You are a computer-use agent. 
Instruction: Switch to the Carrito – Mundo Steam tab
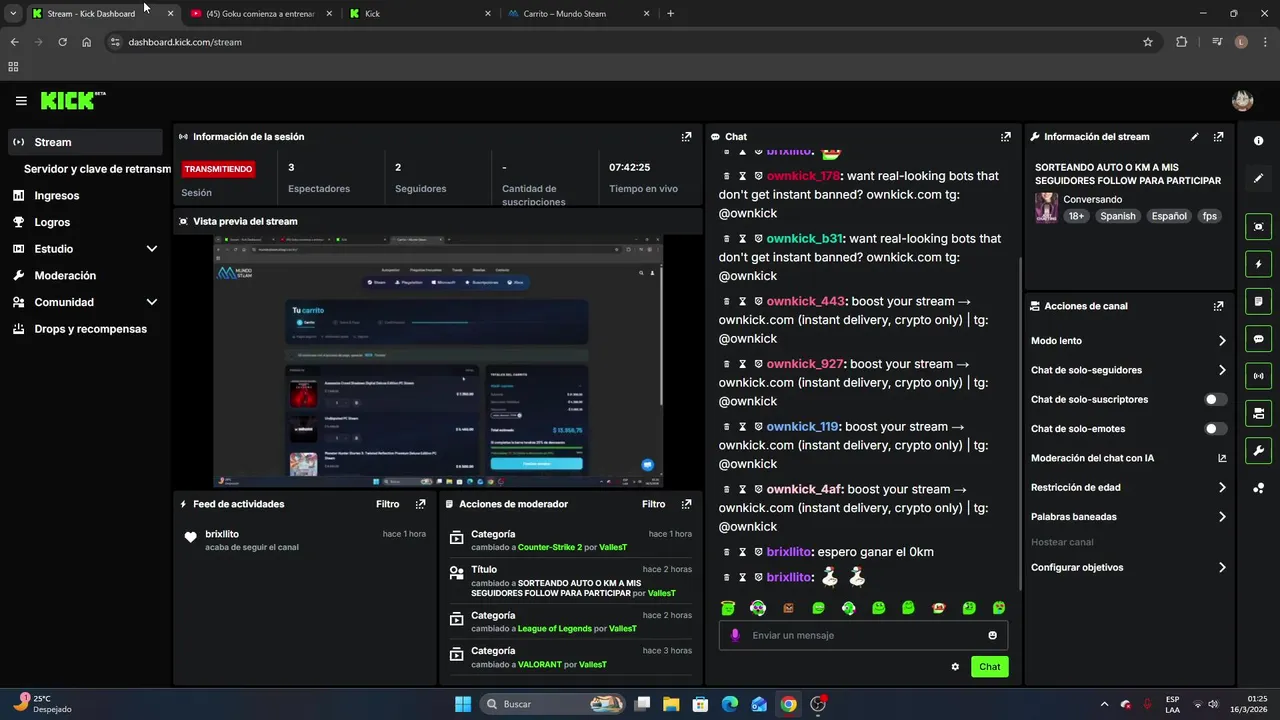[578, 14]
